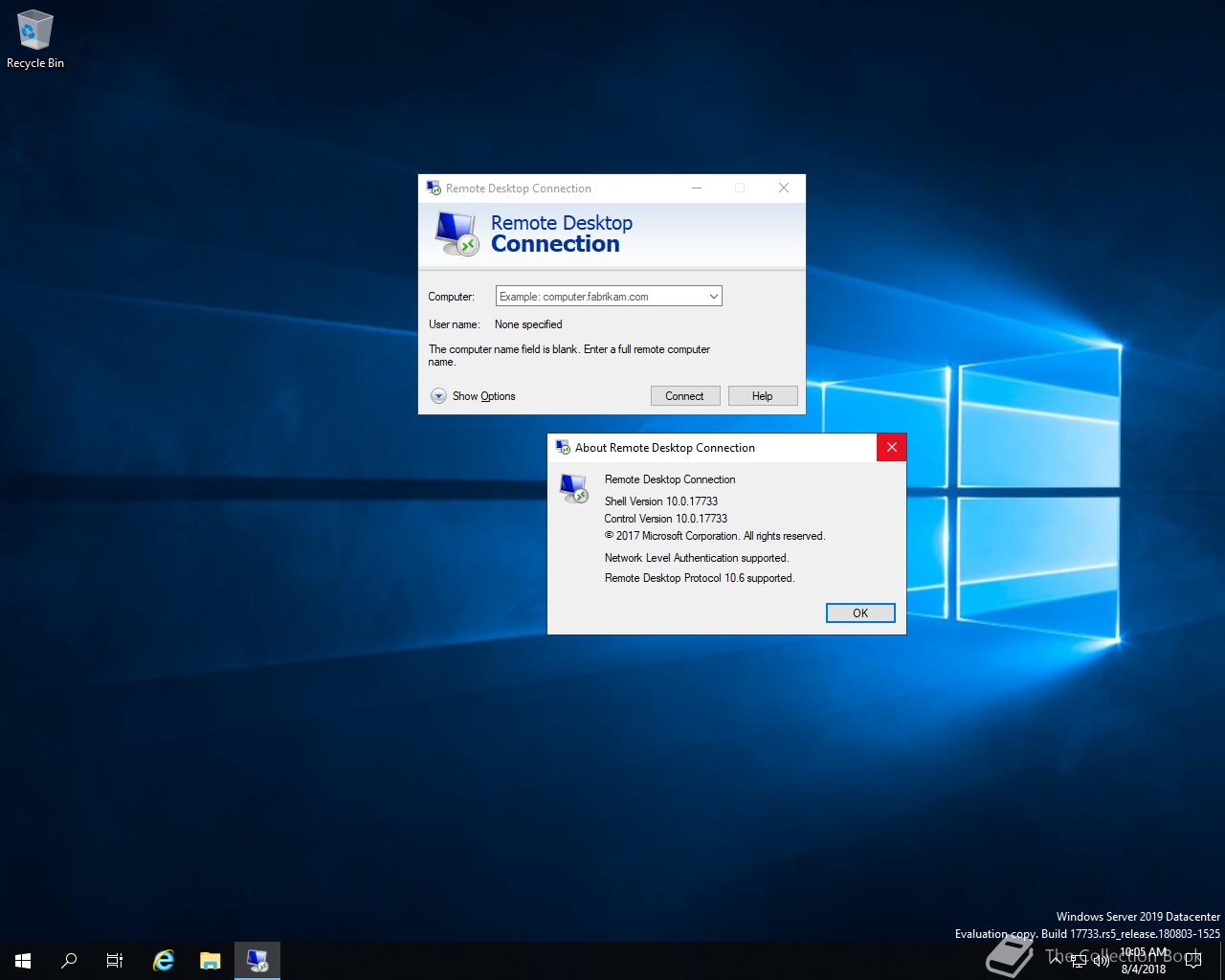Click the network icon in the system tray
This screenshot has width=1225, height=980.
coord(1078,961)
